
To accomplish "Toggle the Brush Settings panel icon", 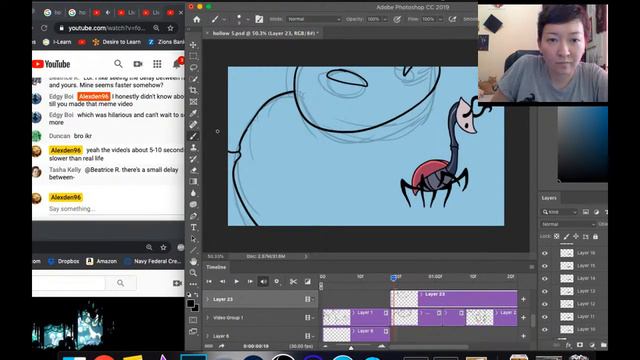I will 259,19.
